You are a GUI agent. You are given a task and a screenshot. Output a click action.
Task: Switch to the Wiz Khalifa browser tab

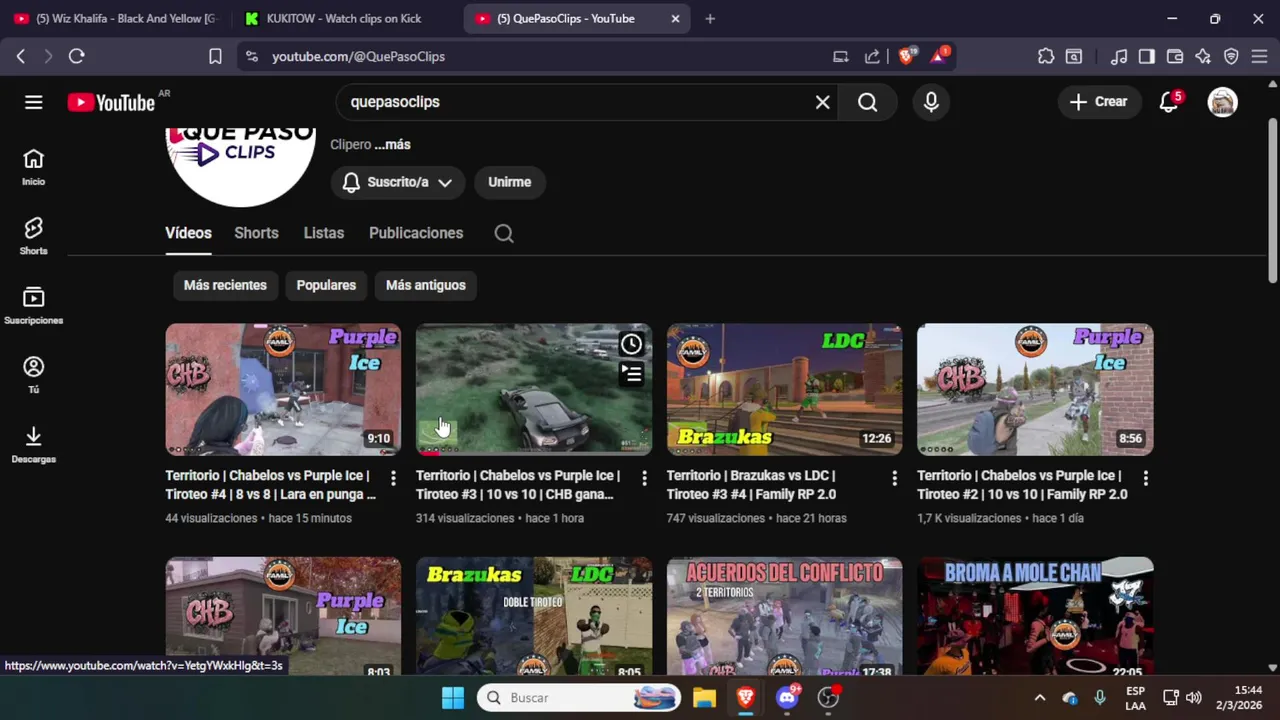point(115,19)
